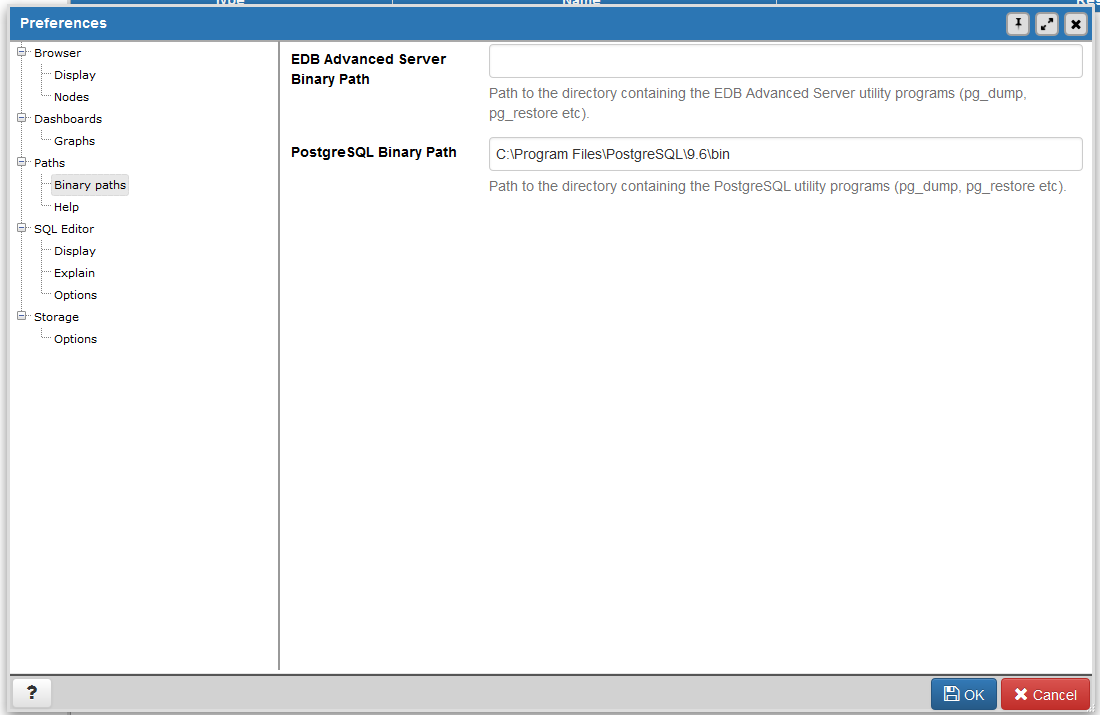Click the PostgreSQL Binary Path label
1100x715 pixels.
coord(374,152)
